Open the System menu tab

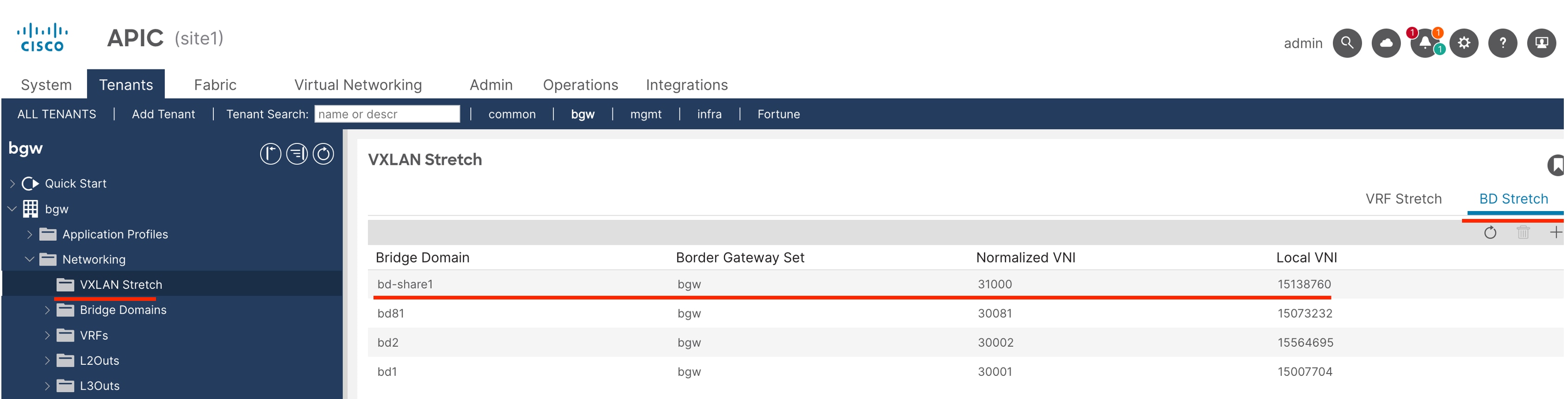click(x=46, y=85)
